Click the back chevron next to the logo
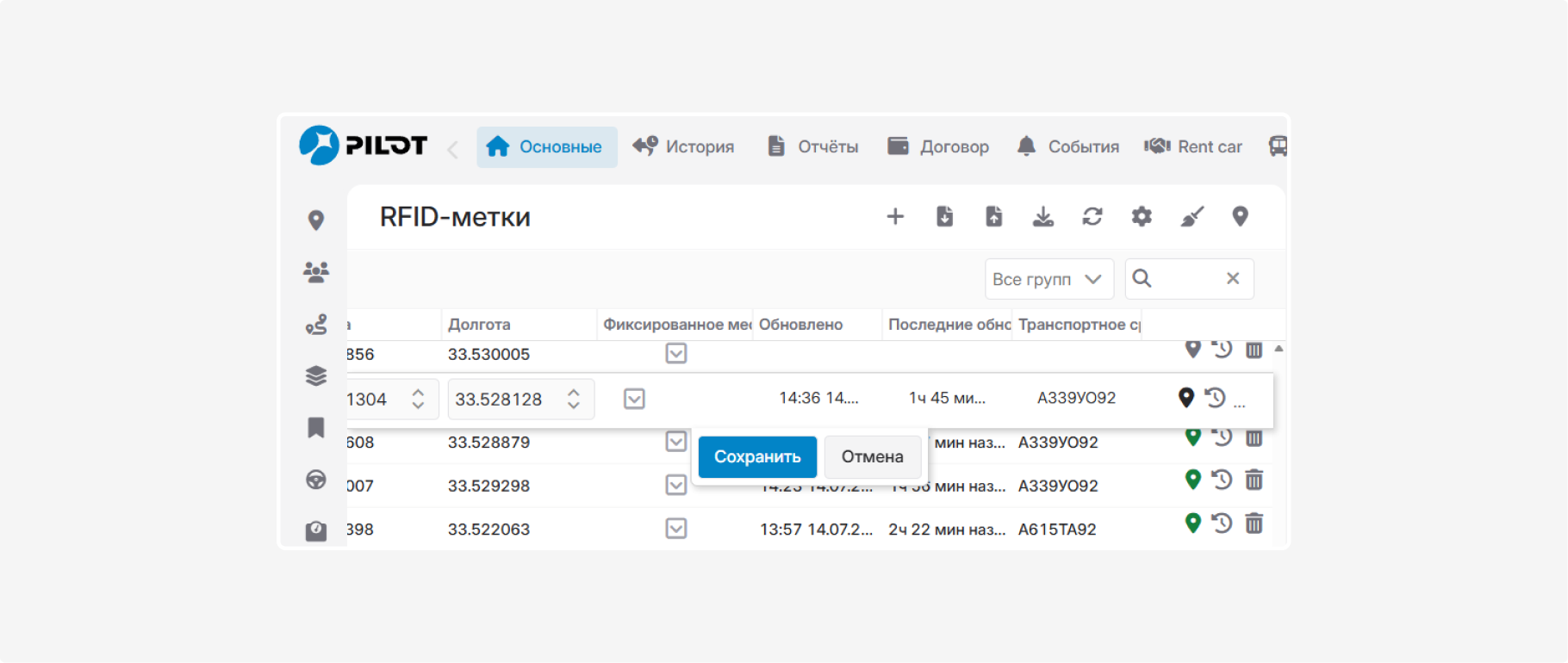Image resolution: width=1568 pixels, height=663 pixels. pos(453,149)
